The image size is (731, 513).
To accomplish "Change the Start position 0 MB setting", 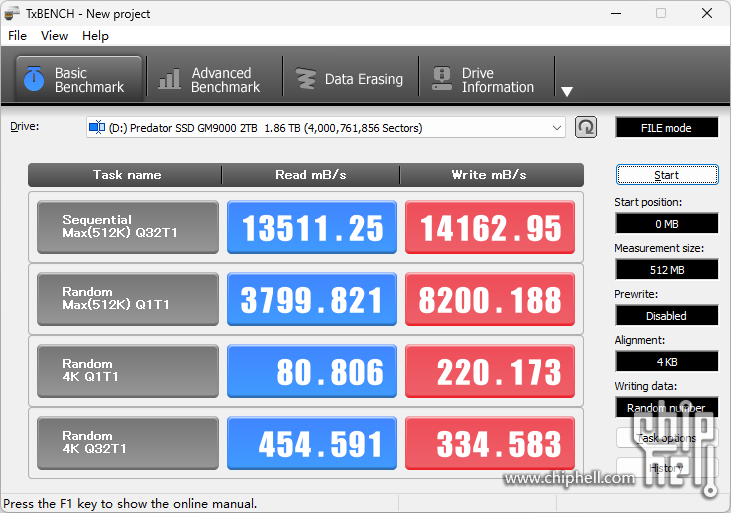I will [667, 224].
